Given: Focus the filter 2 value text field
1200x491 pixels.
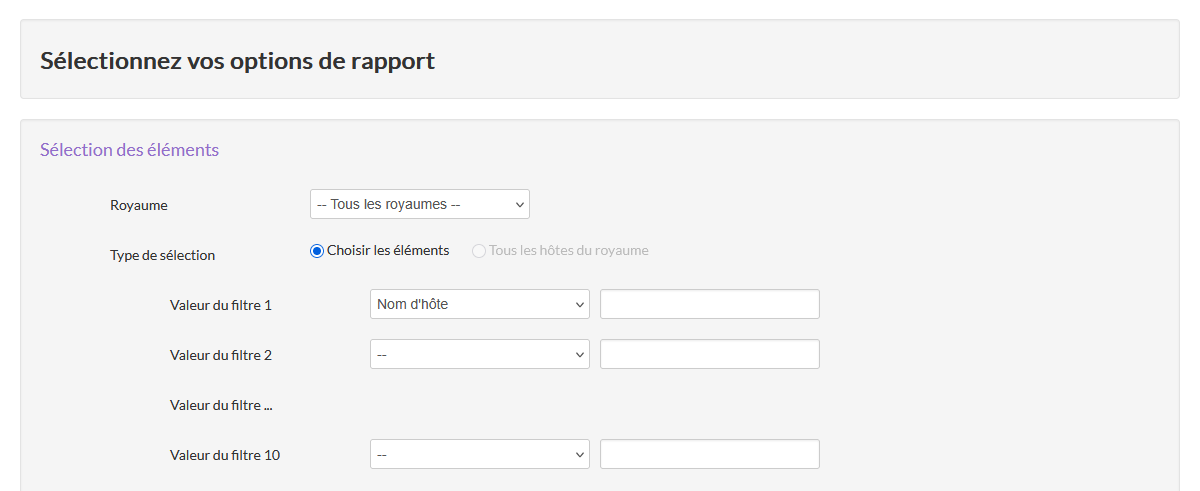Looking at the screenshot, I should [709, 354].
